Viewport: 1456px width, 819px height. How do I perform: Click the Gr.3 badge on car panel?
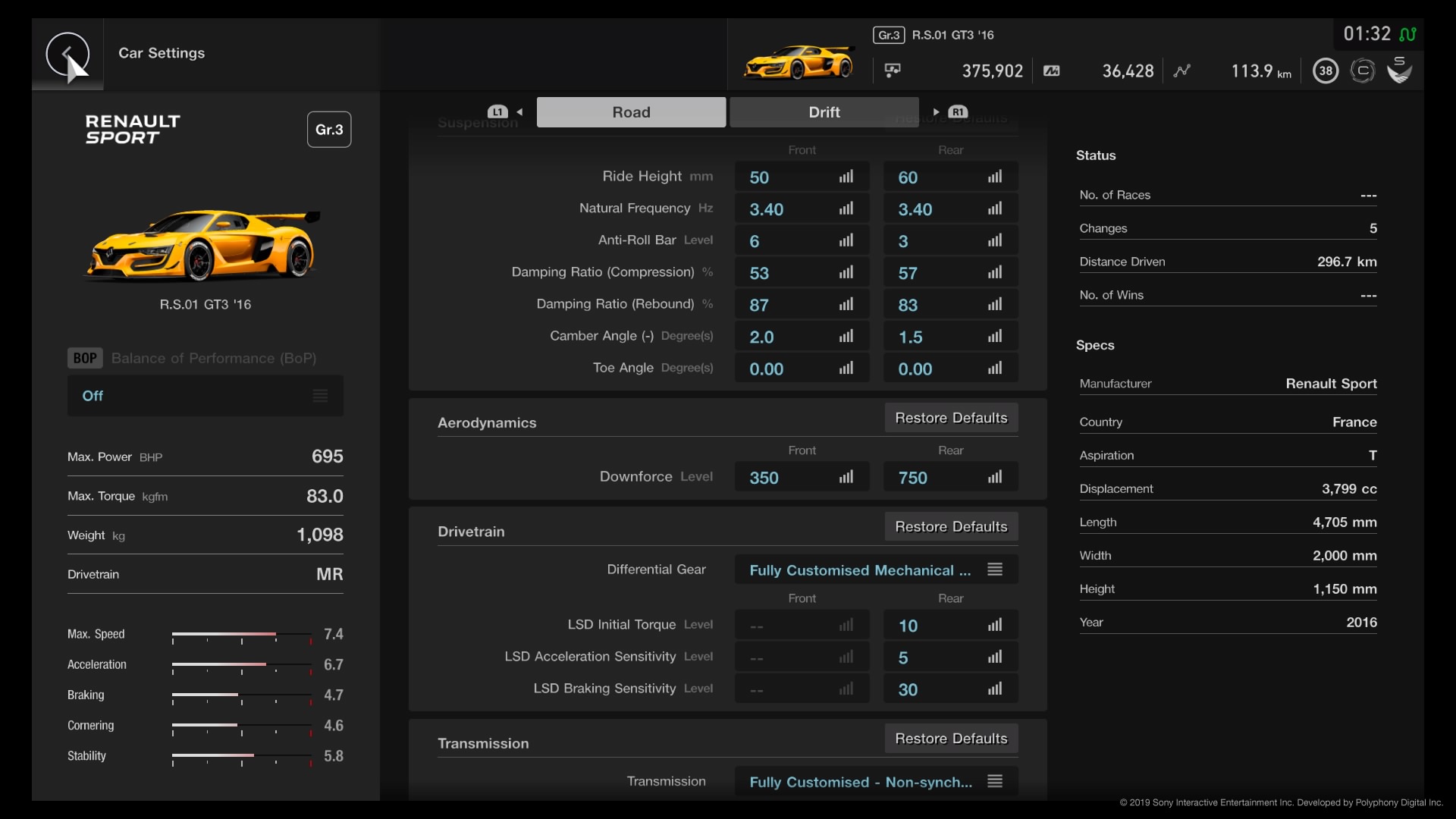(x=329, y=130)
